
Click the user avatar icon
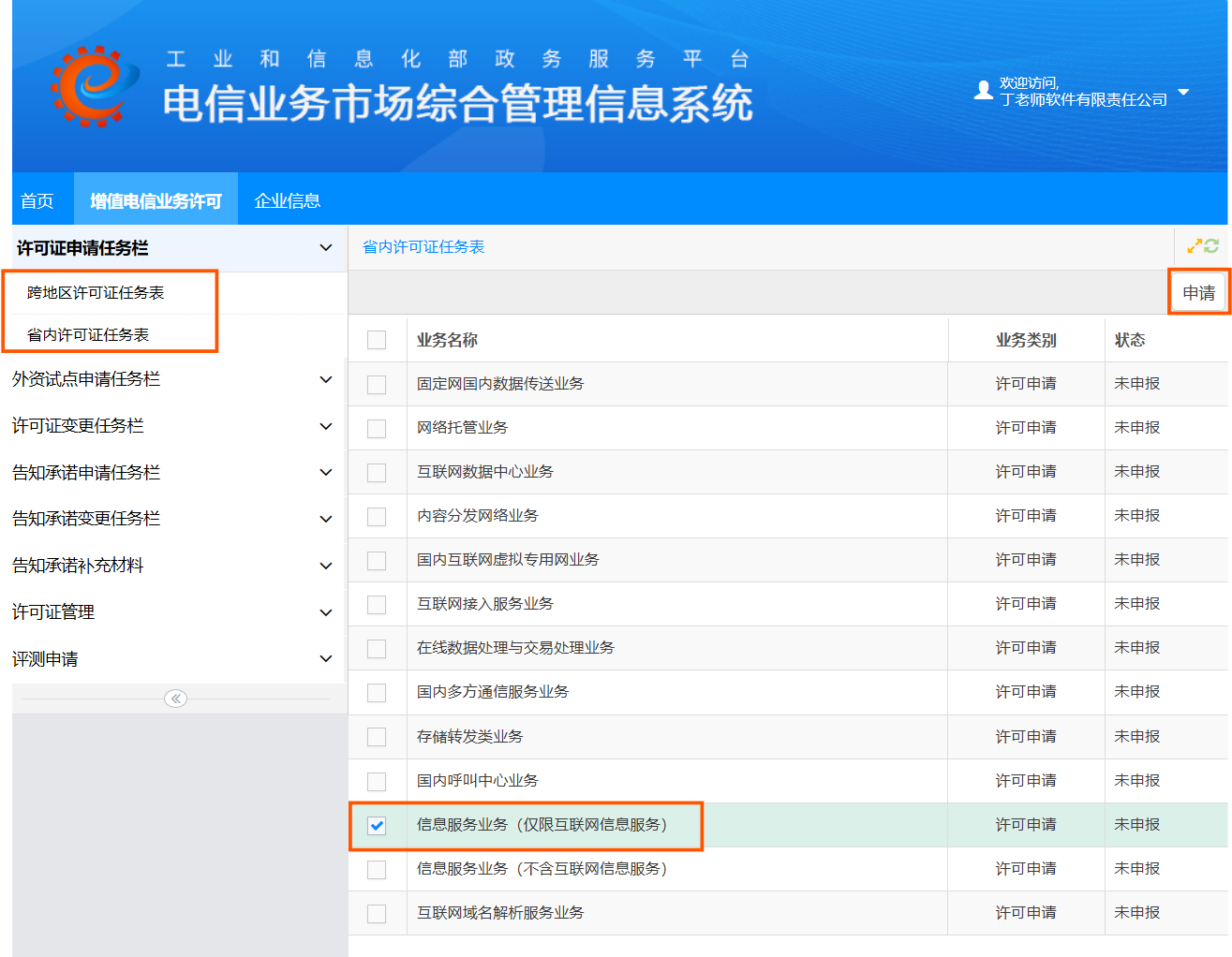[983, 91]
